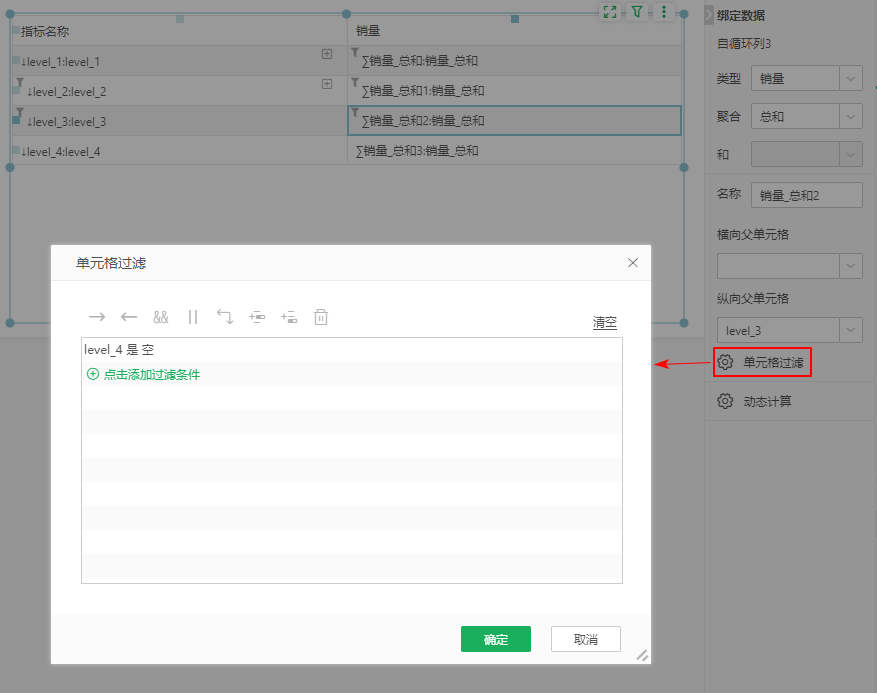Click the insert condition above icon

coord(257,317)
